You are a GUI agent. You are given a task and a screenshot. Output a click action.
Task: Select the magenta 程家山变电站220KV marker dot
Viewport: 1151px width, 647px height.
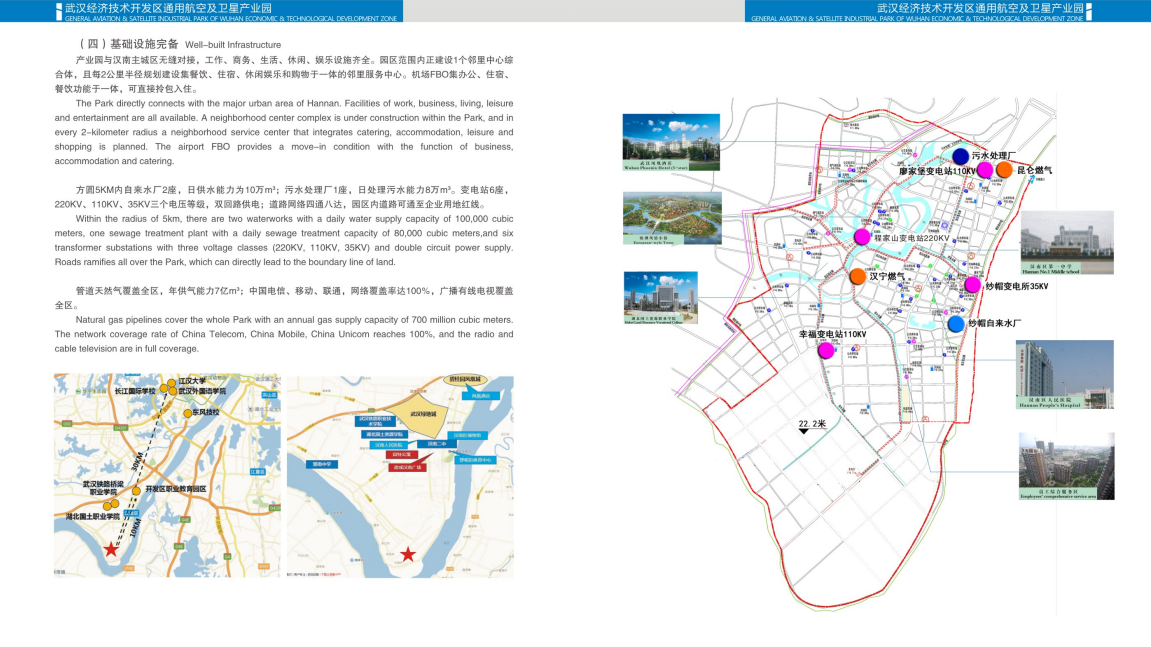[x=862, y=237]
